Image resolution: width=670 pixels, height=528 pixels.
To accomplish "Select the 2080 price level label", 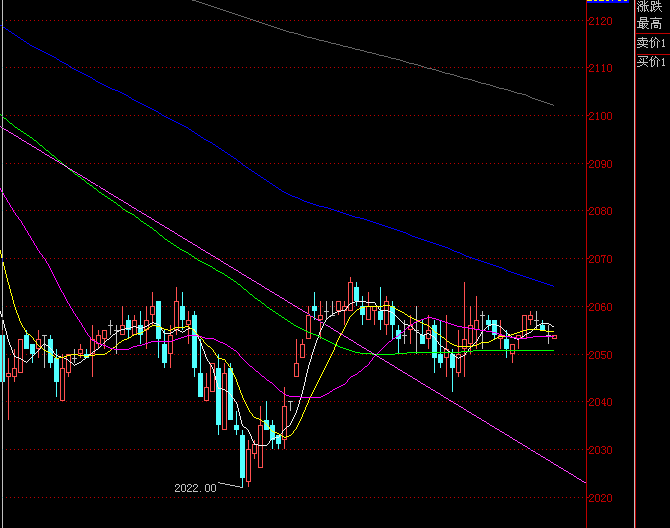I will click(x=600, y=211).
